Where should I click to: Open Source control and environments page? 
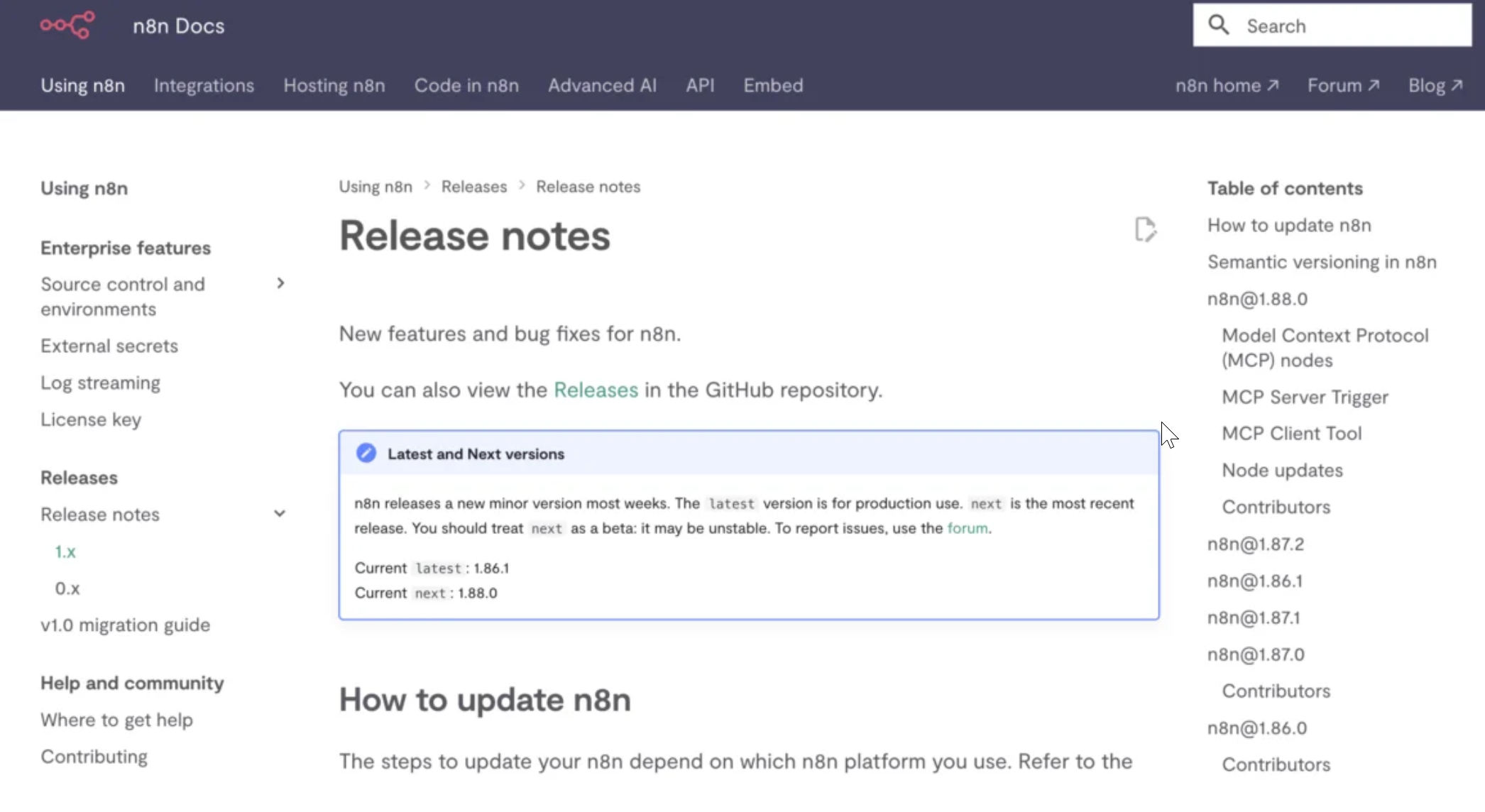(123, 297)
